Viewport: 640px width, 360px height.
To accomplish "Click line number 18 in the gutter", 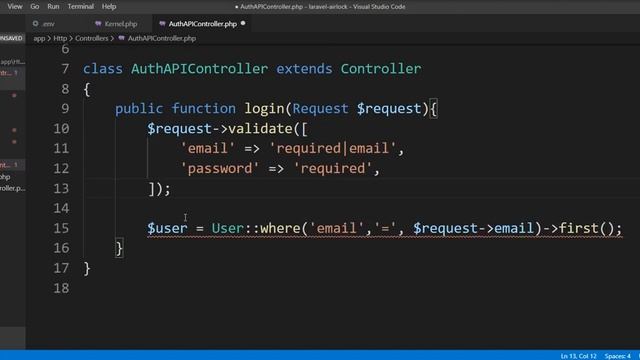I will point(61,289).
